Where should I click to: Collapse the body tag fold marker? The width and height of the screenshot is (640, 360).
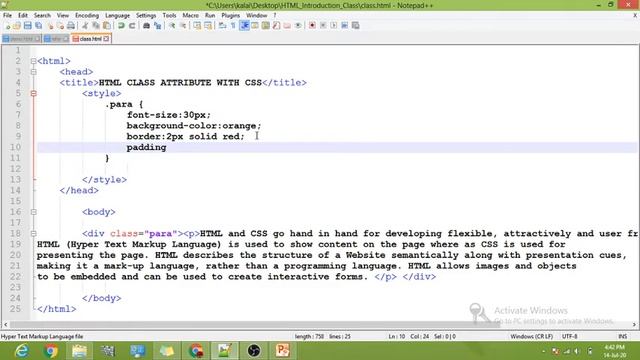(x=33, y=212)
